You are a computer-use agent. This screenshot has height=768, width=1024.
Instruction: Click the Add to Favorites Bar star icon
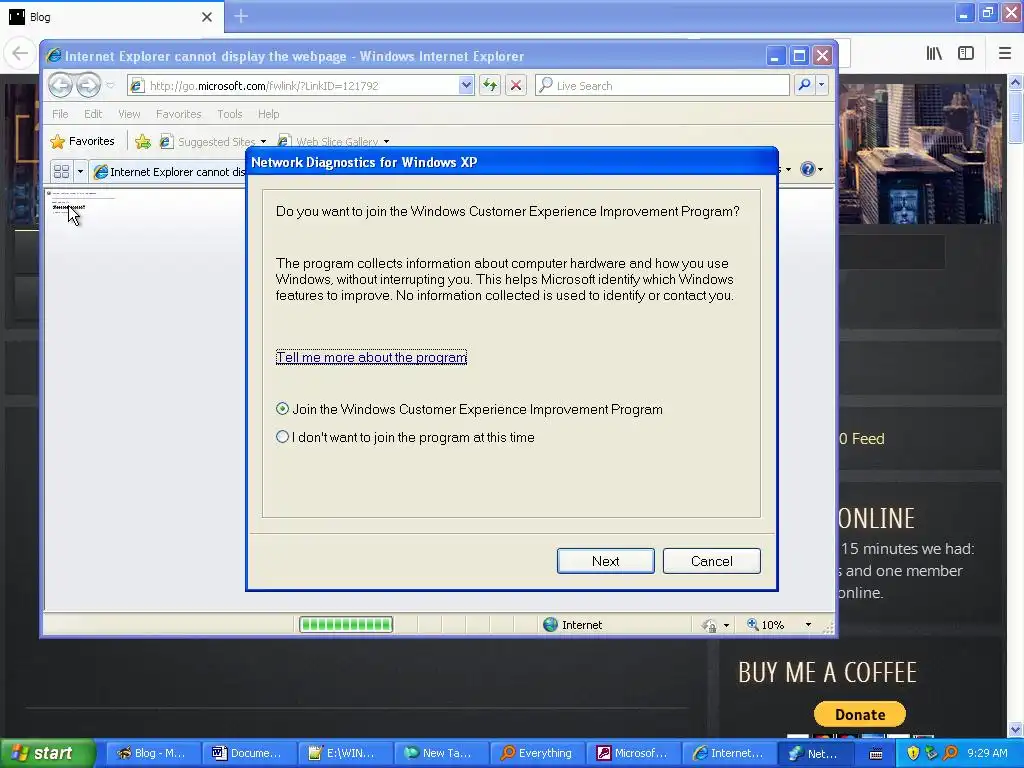(x=143, y=141)
